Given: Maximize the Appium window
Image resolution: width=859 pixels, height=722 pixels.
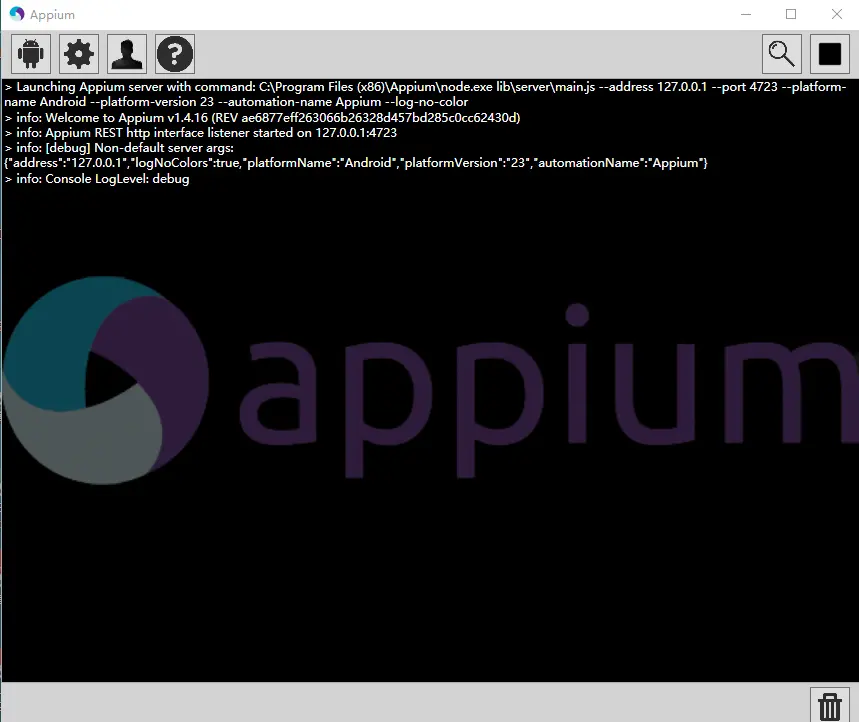Looking at the screenshot, I should (x=791, y=14).
